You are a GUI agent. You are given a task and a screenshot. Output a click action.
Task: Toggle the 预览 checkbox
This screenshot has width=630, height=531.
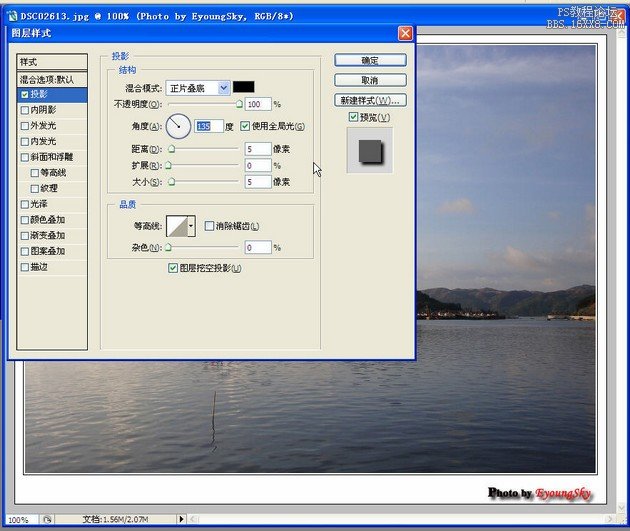353,117
